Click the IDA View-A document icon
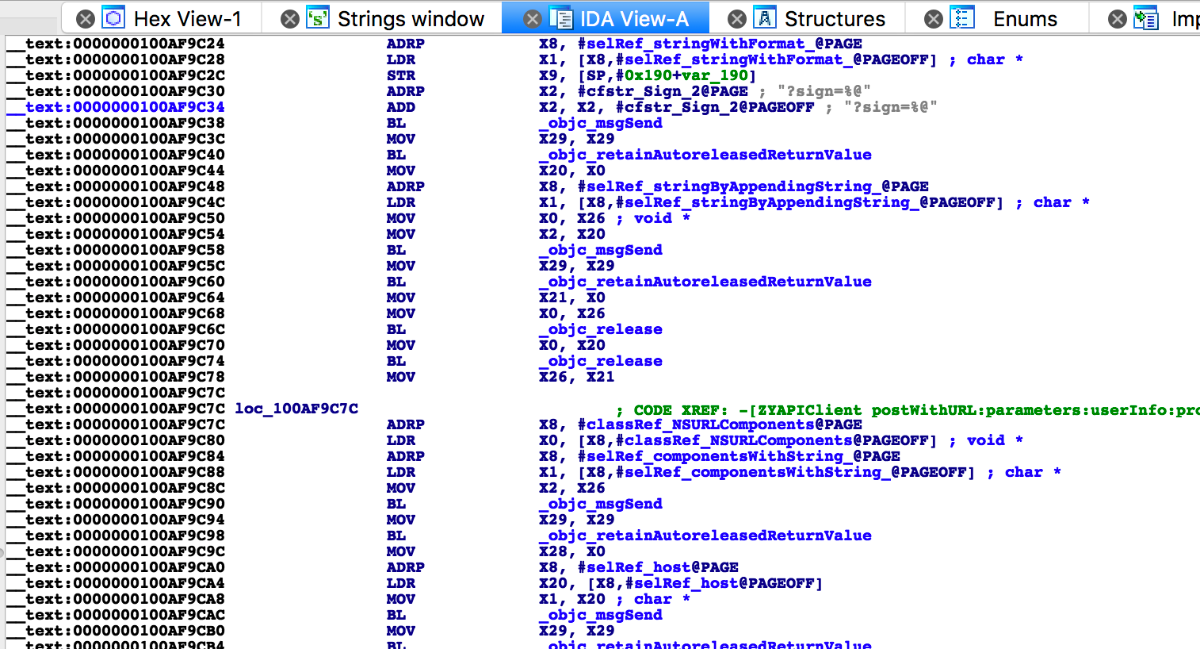 tap(560, 18)
